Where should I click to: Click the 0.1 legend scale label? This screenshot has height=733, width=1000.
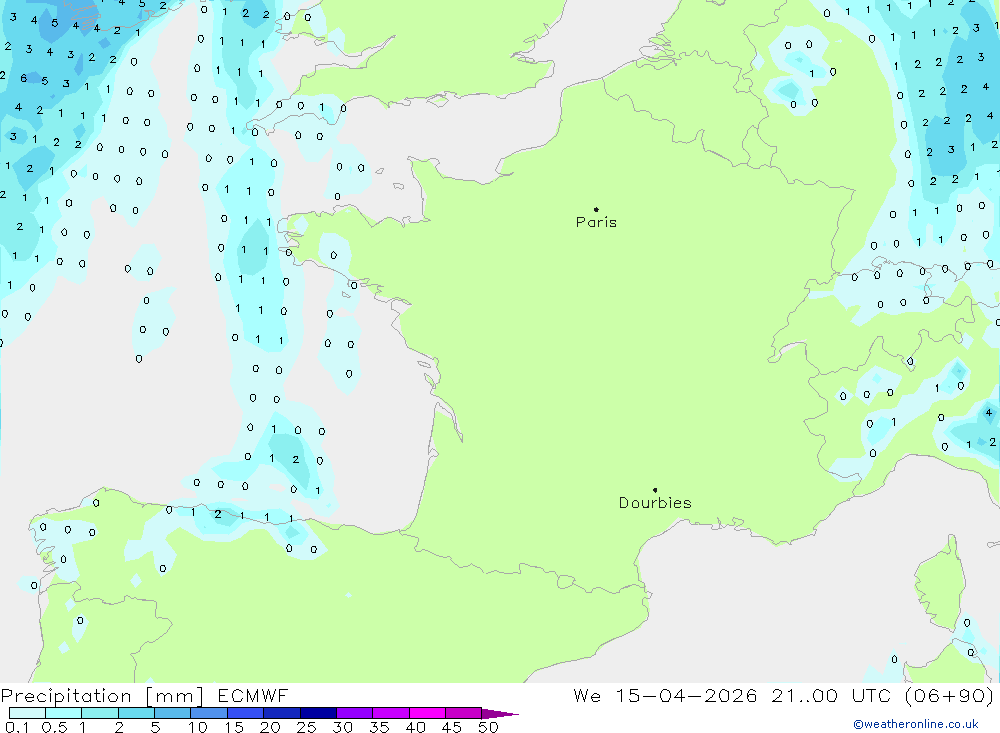tap(17, 727)
